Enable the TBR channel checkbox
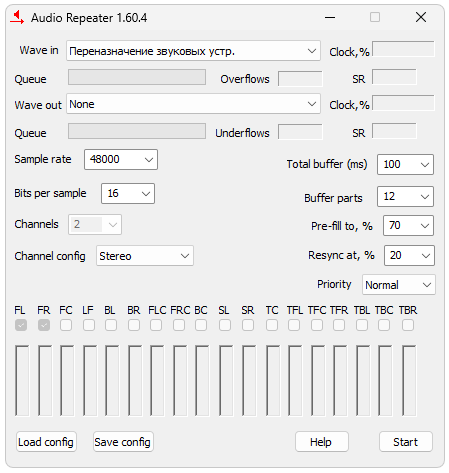 (408, 325)
